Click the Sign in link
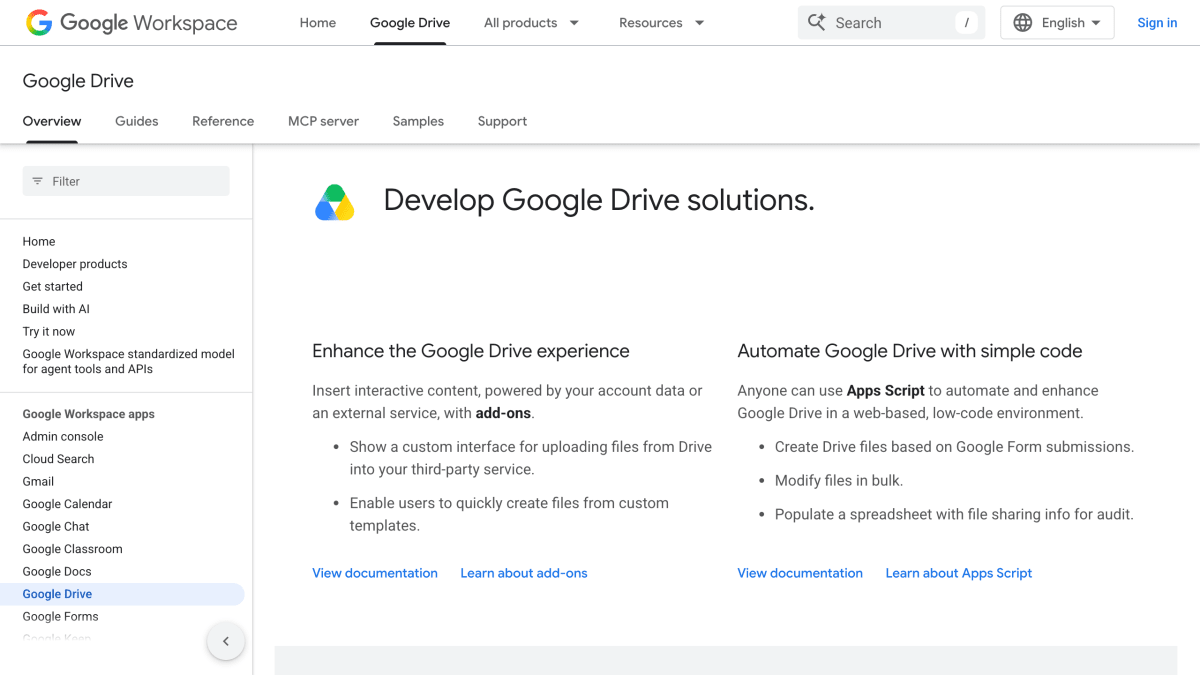1200x675 pixels. [1157, 22]
